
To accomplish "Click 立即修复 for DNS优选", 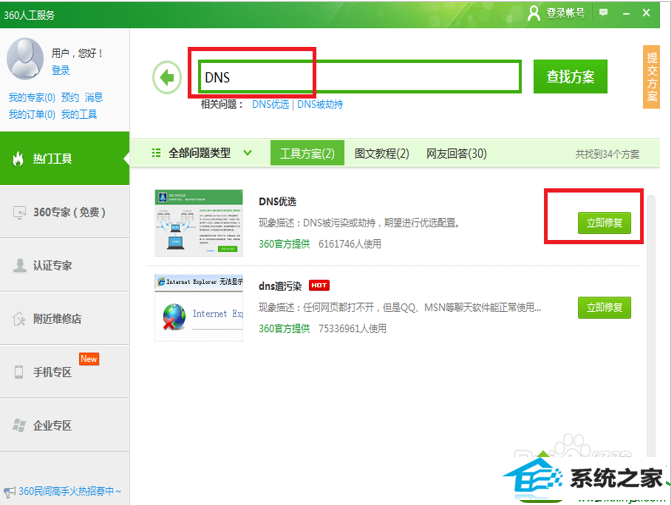I will pyautogui.click(x=604, y=223).
